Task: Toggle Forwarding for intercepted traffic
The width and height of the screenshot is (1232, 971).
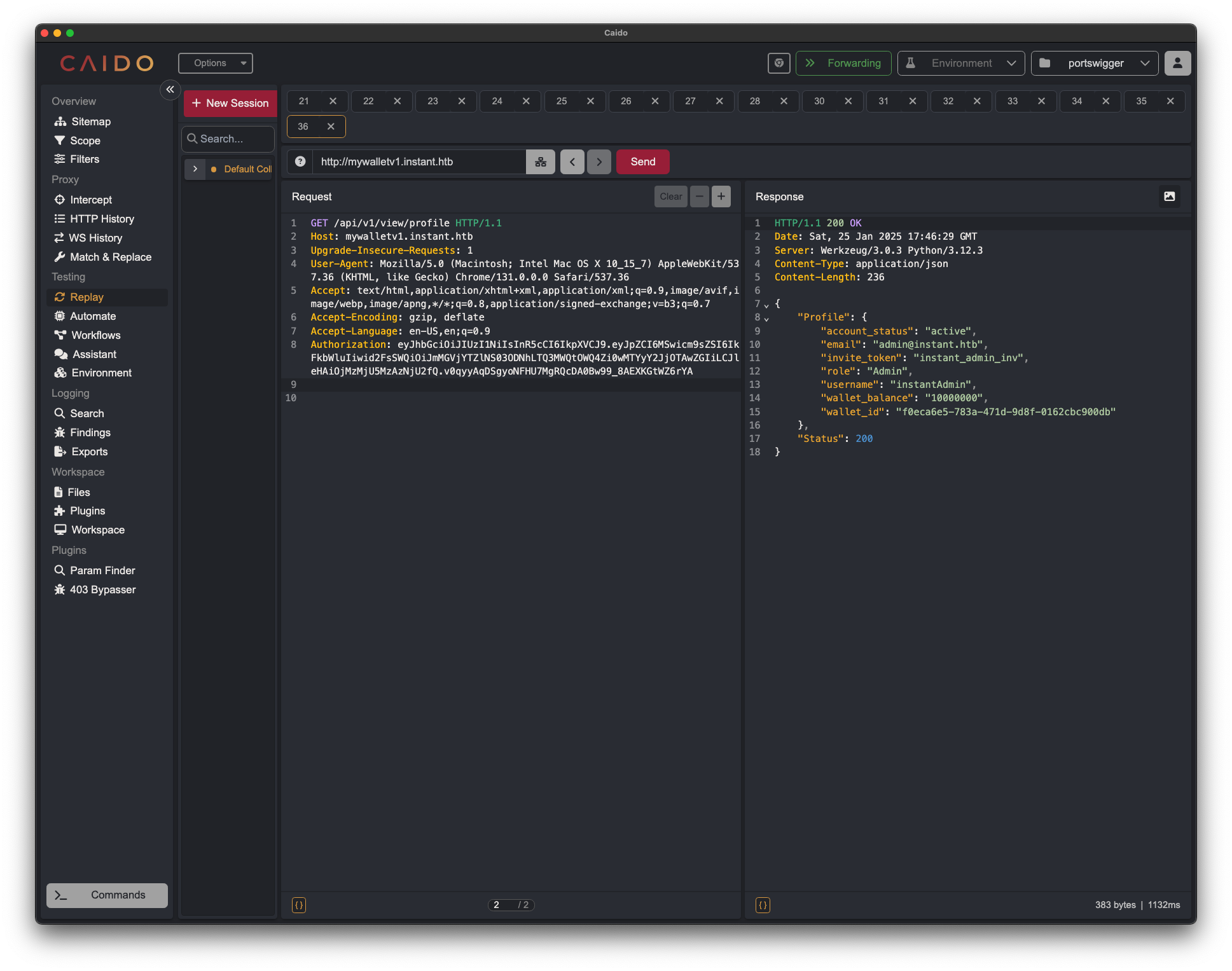Action: click(x=843, y=63)
